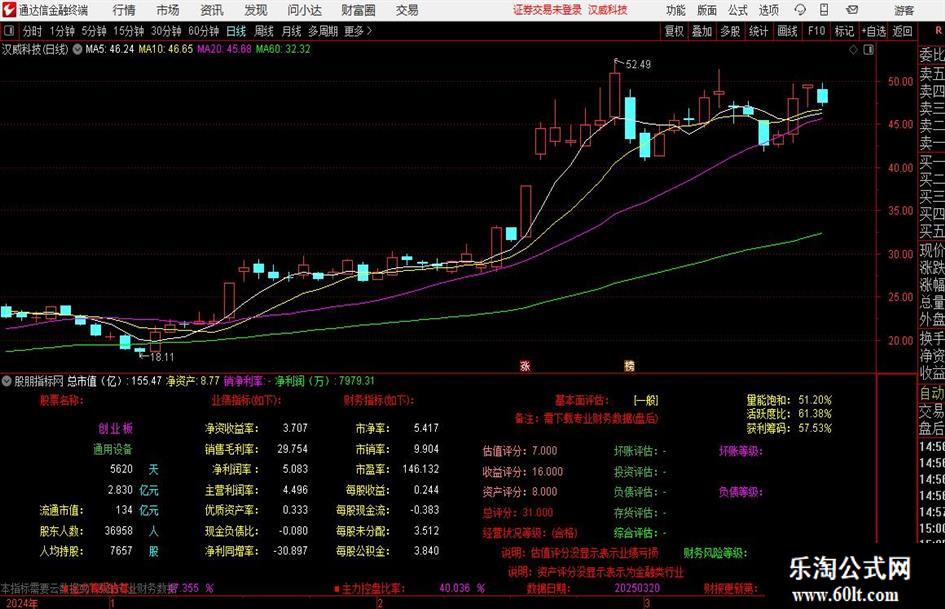Viewport: 945px width, 609px height.
Task: Open the 资讯 menu
Action: [x=212, y=10]
